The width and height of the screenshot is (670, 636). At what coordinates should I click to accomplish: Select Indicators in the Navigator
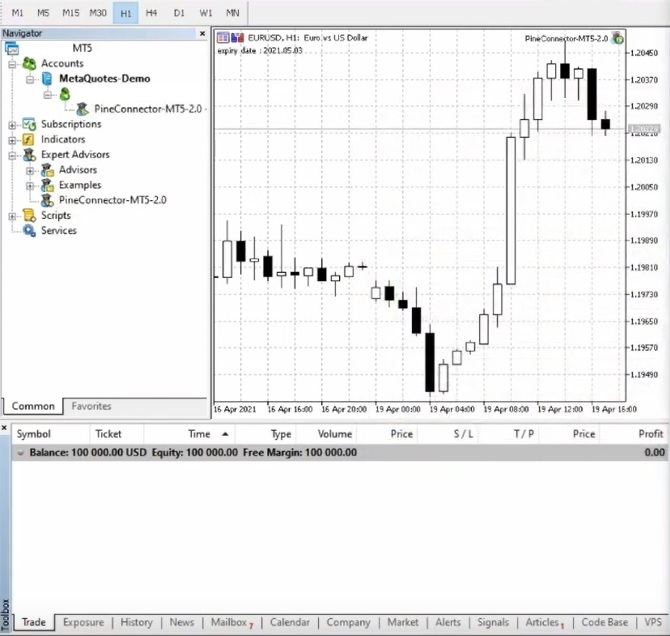pyautogui.click(x=63, y=139)
